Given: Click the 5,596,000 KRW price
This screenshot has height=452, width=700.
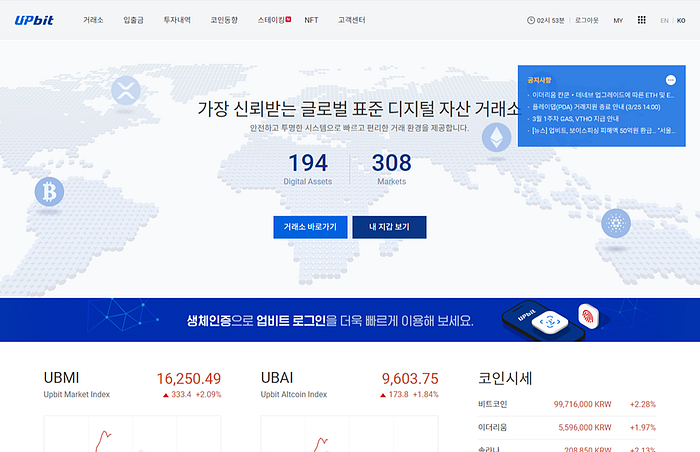Looking at the screenshot, I should click(x=585, y=427).
